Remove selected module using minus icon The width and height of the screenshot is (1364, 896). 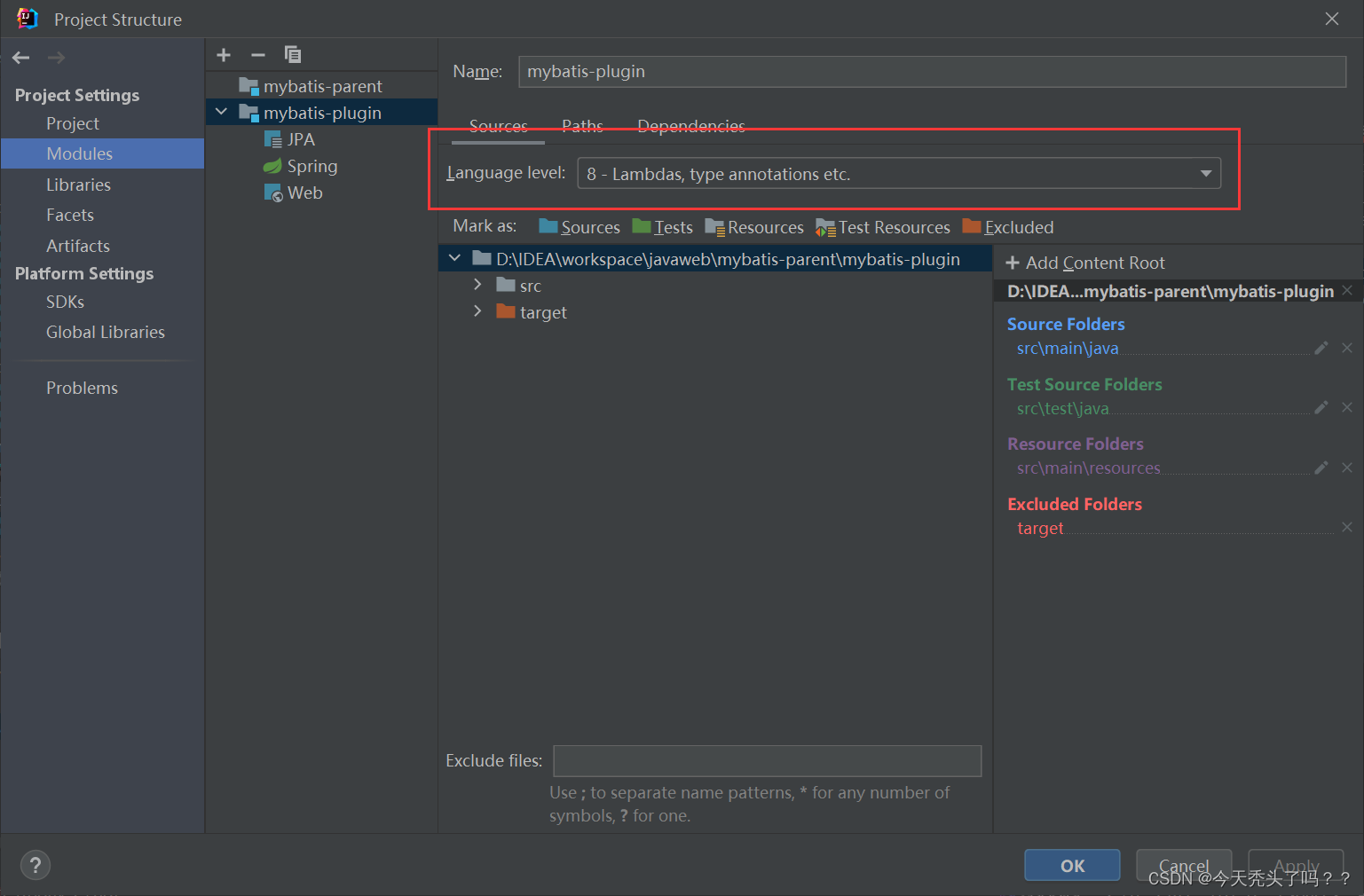(258, 54)
